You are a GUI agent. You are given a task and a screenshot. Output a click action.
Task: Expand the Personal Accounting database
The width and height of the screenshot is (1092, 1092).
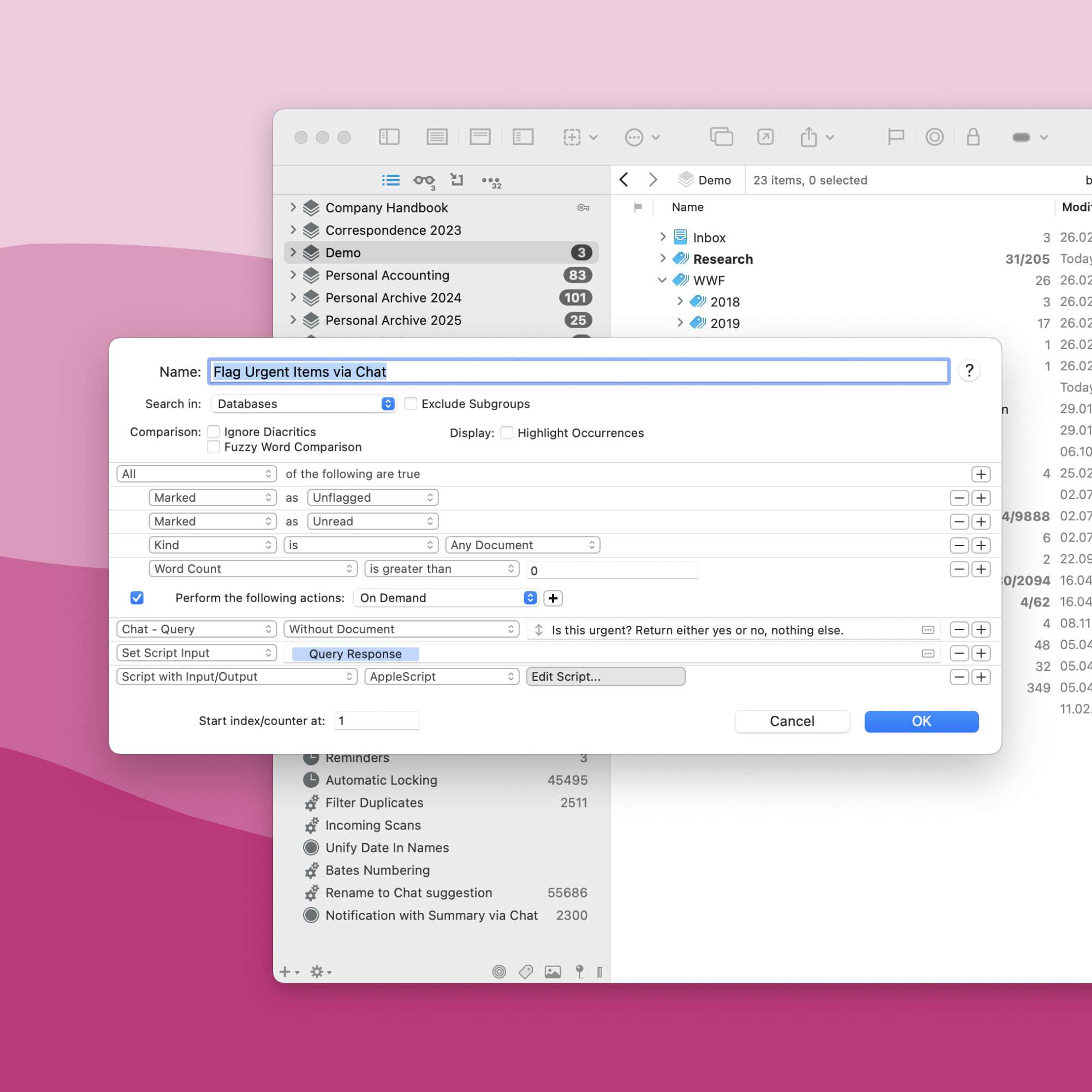pyautogui.click(x=293, y=275)
